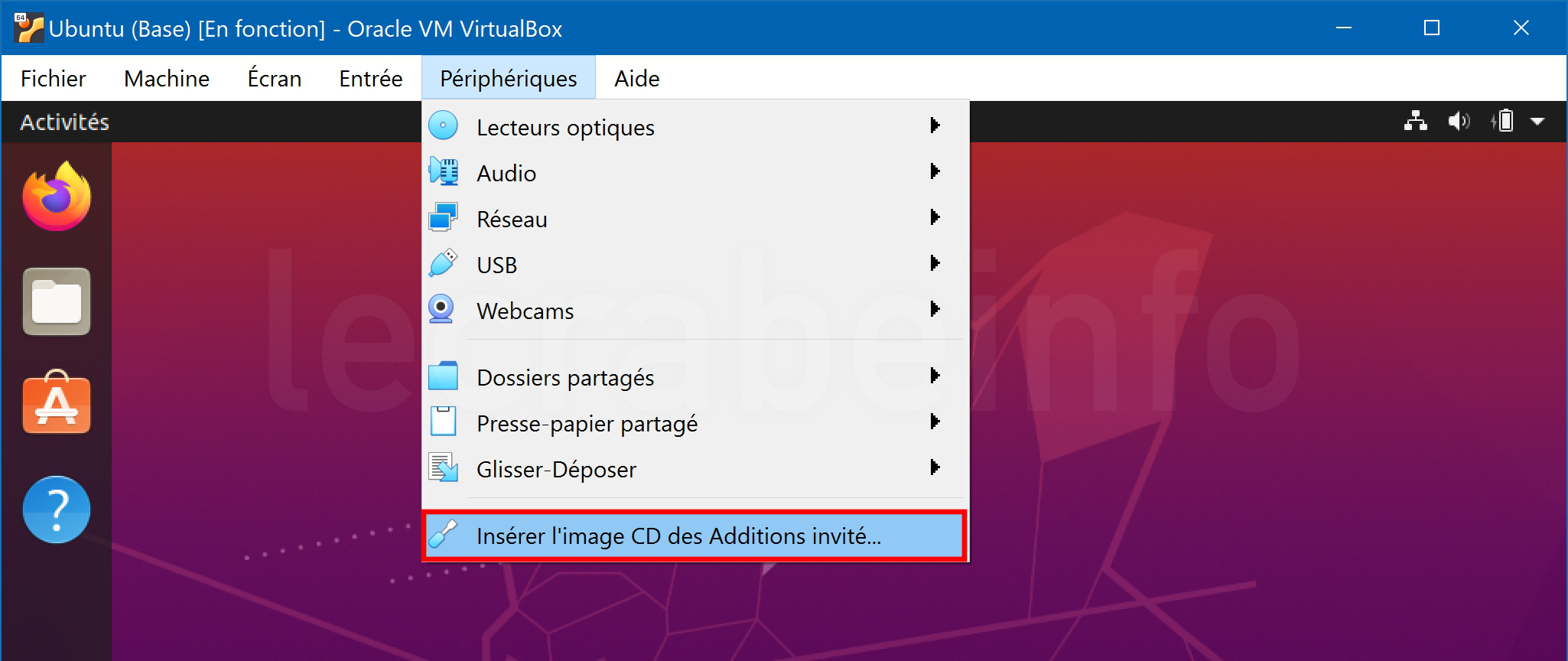The width and height of the screenshot is (1568, 661).
Task: Click the Réseau network monitors icon
Action: [443, 217]
